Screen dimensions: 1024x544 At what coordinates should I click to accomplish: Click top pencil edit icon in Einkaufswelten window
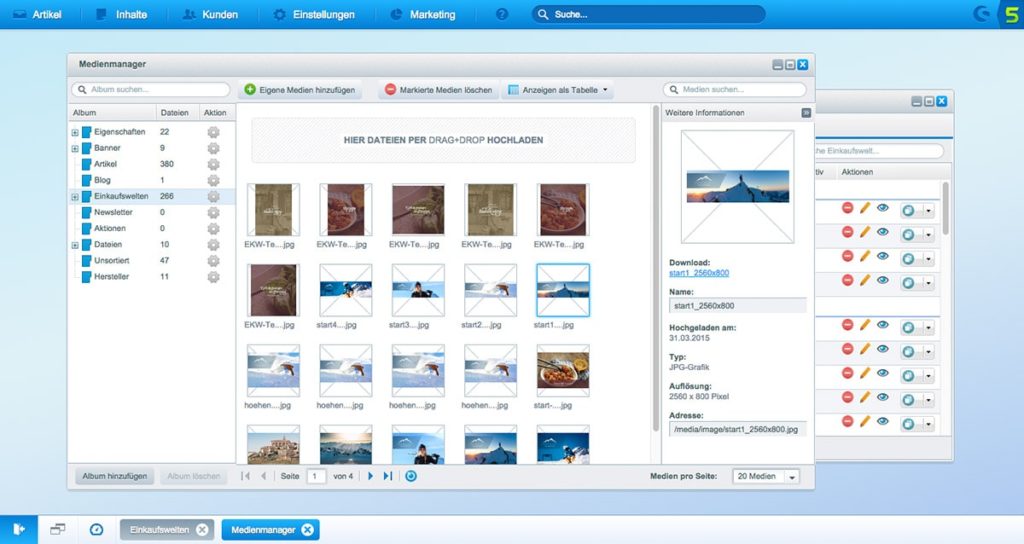click(x=865, y=208)
